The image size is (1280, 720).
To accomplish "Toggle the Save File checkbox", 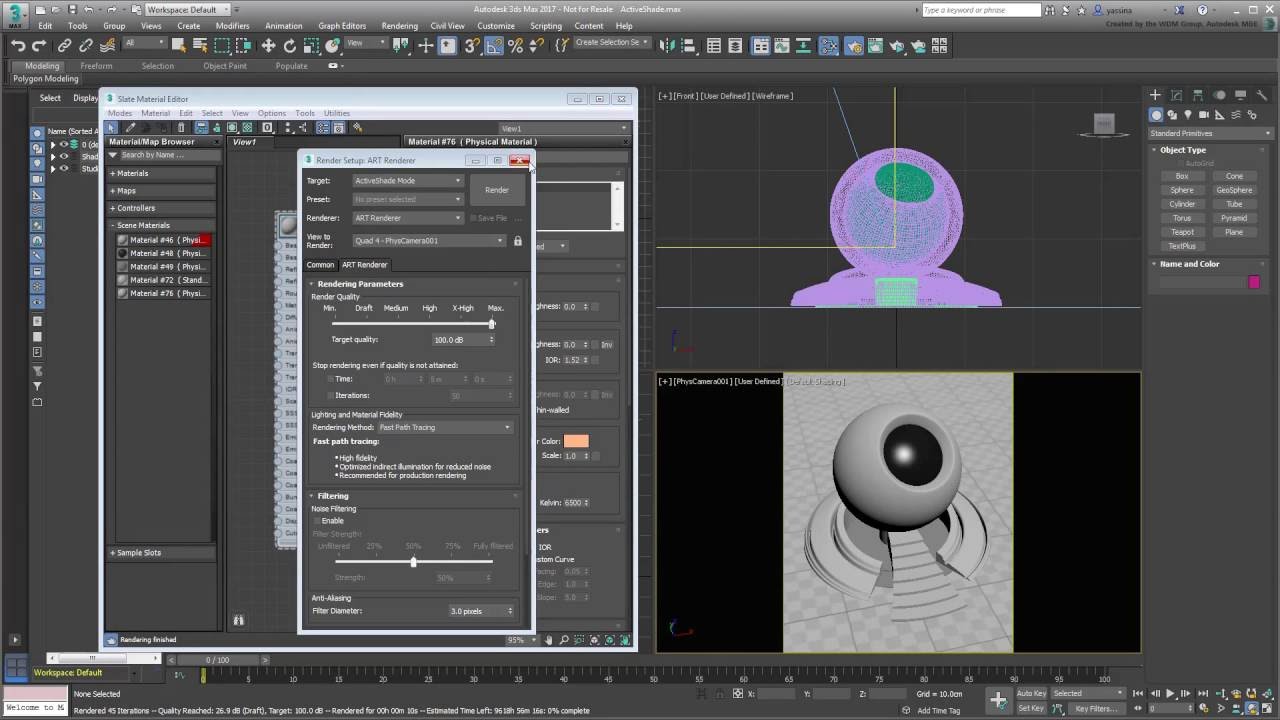I will 474,218.
